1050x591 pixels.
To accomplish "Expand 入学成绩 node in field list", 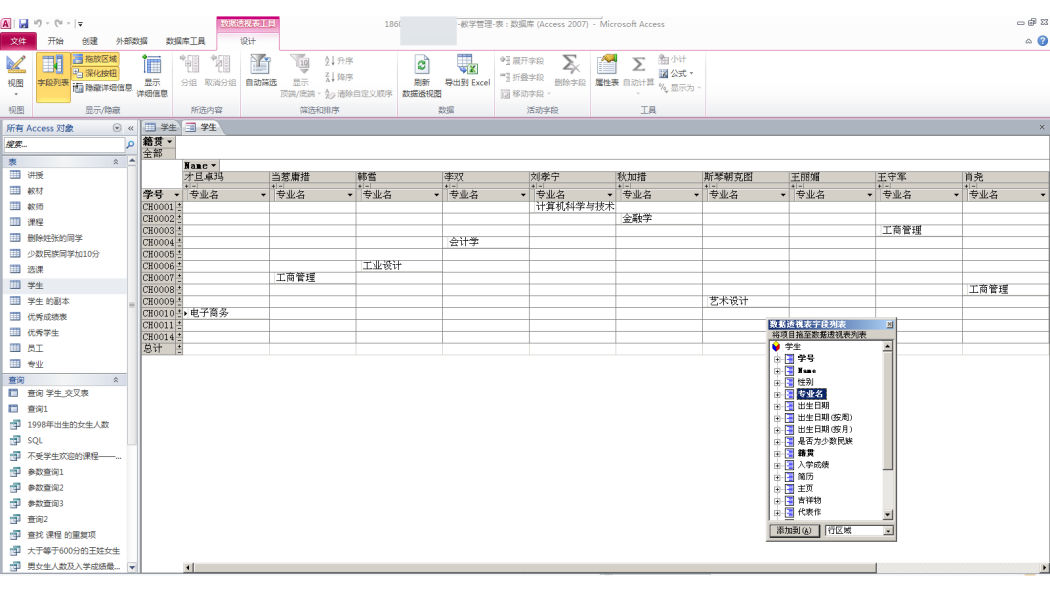I will 777,465.
